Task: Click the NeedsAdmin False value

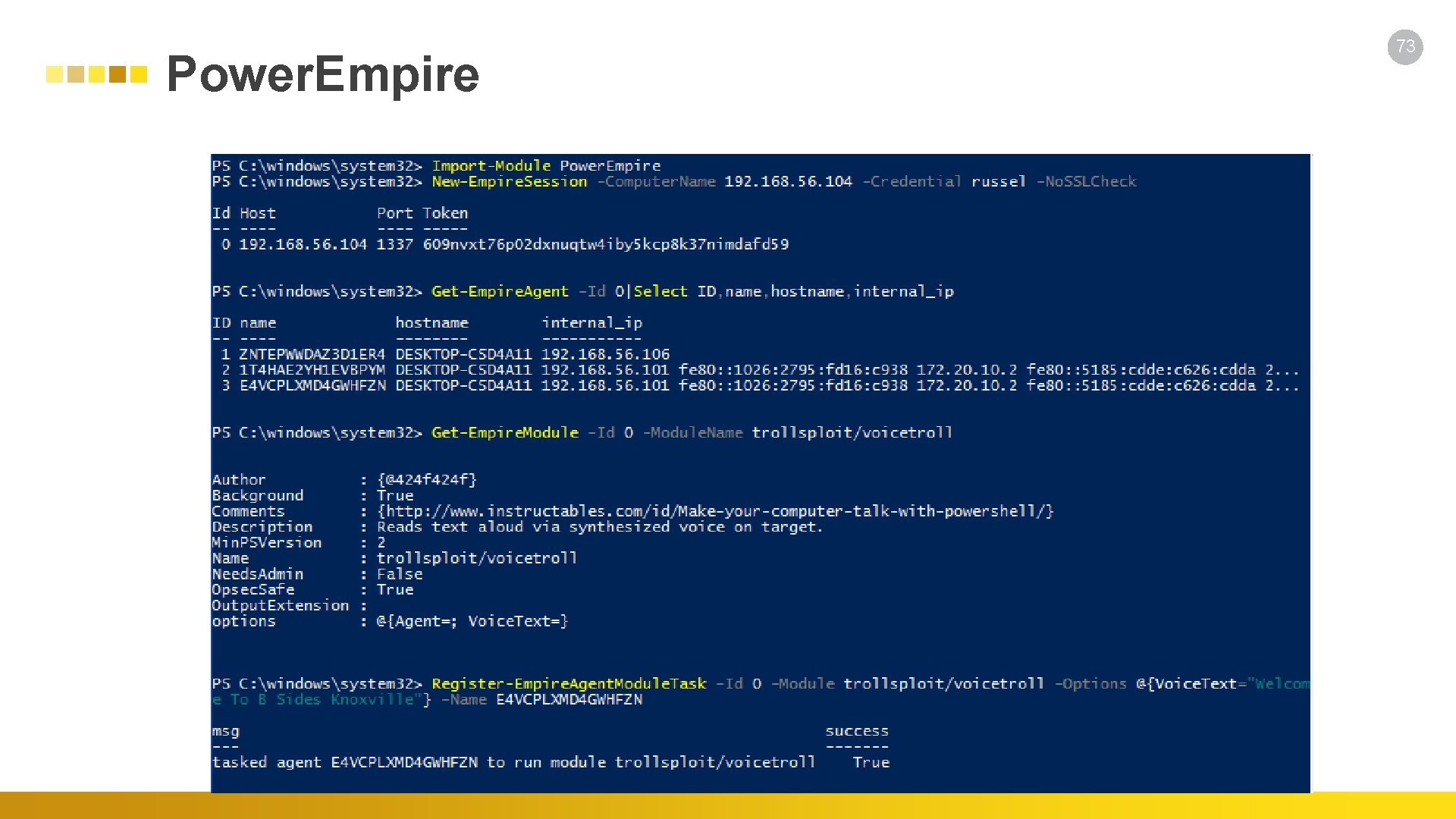Action: (x=400, y=574)
